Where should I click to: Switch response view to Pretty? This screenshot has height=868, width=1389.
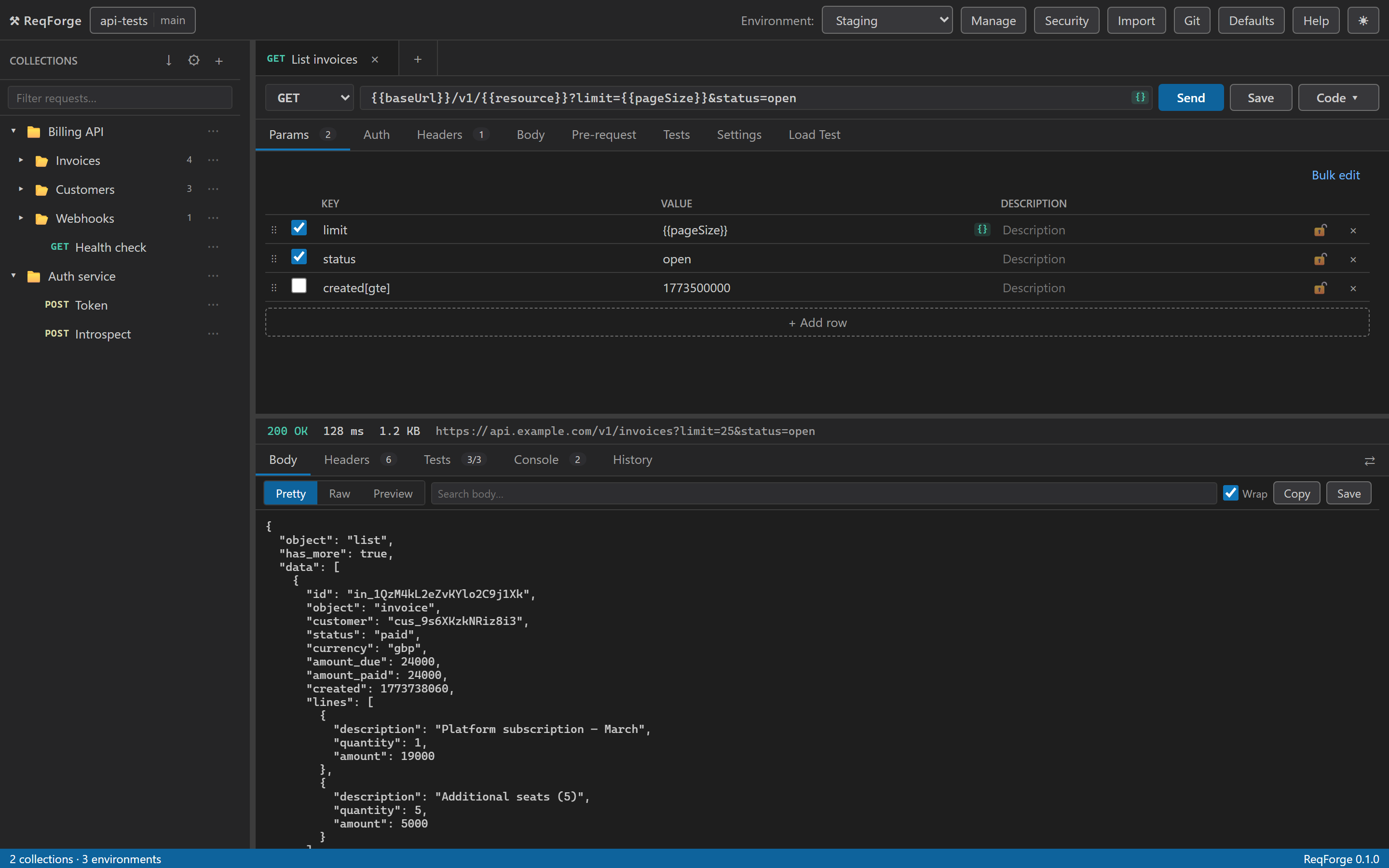click(x=290, y=493)
